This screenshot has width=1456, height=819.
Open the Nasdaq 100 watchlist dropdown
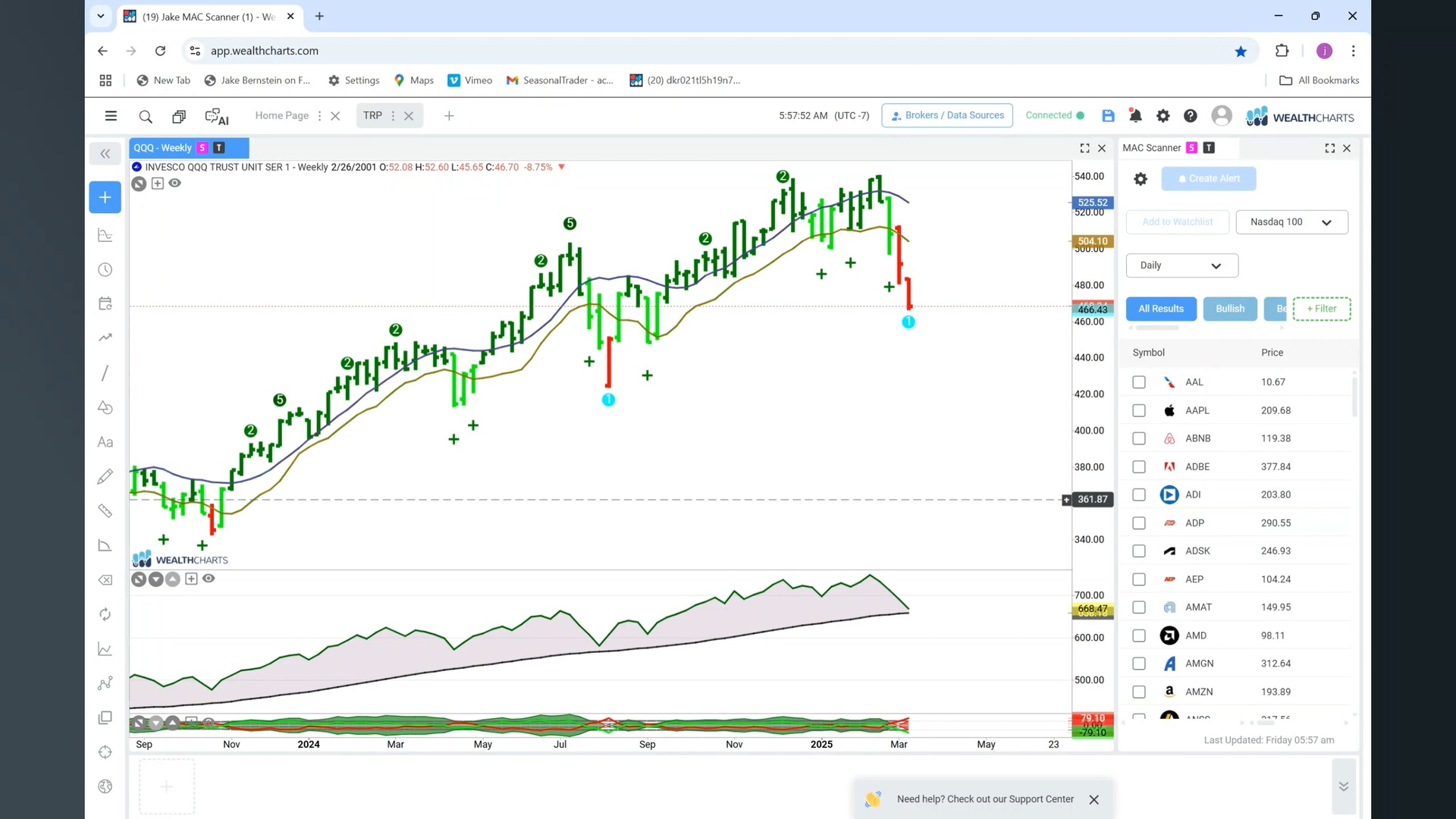pyautogui.click(x=1291, y=222)
